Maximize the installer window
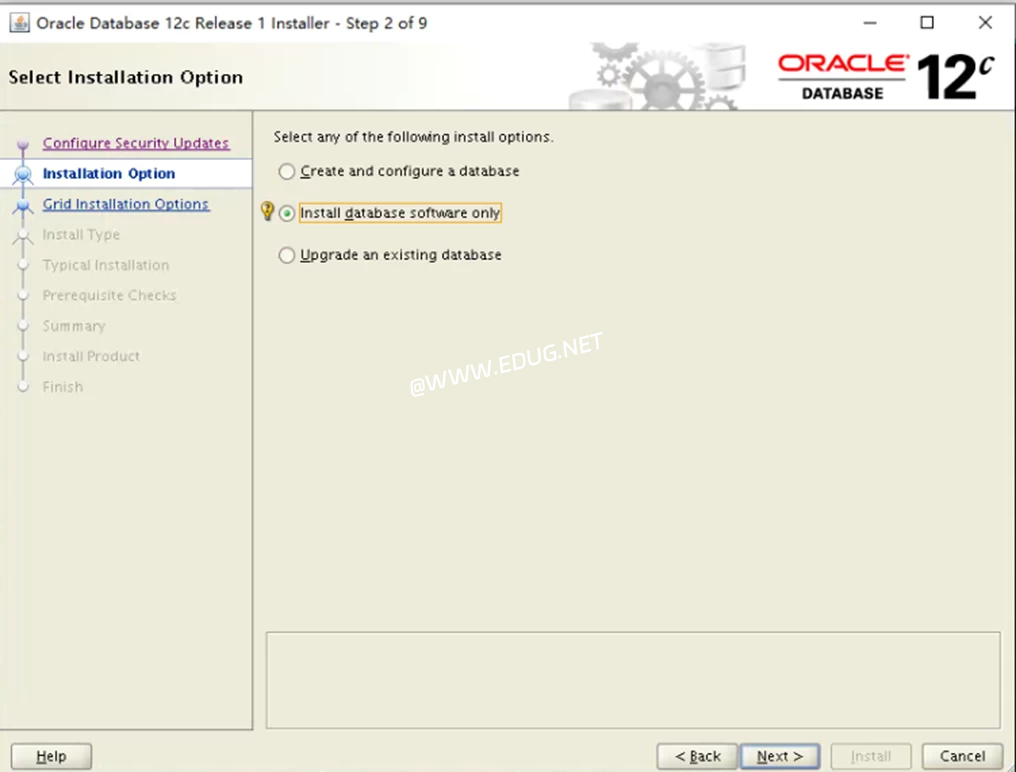 (x=927, y=23)
